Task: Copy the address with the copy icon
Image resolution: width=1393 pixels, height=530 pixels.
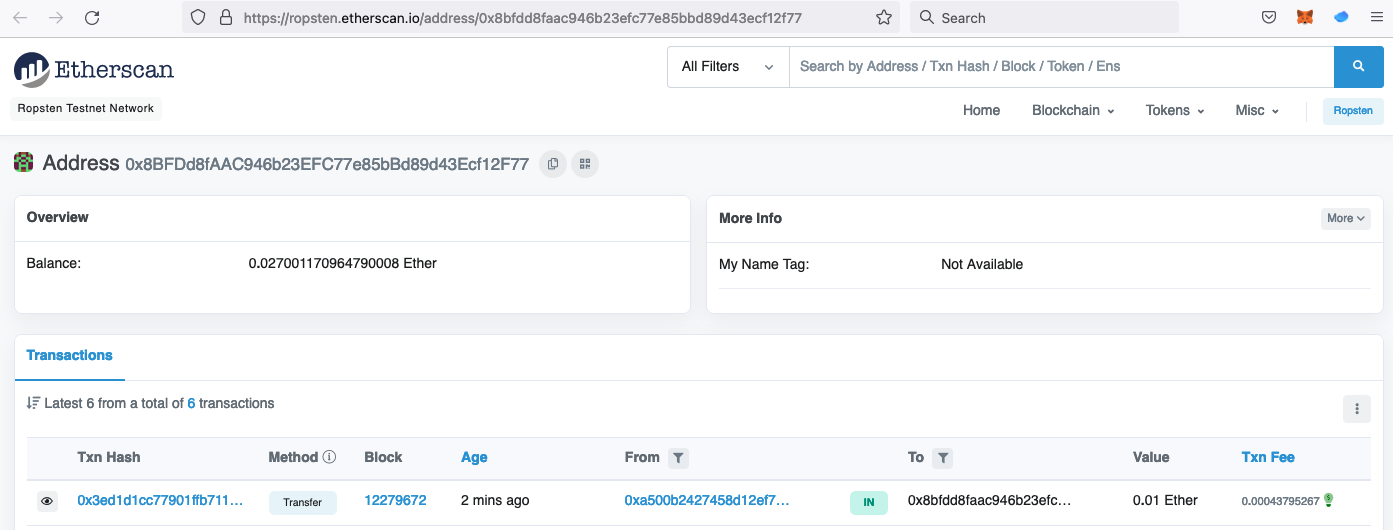Action: pyautogui.click(x=553, y=164)
